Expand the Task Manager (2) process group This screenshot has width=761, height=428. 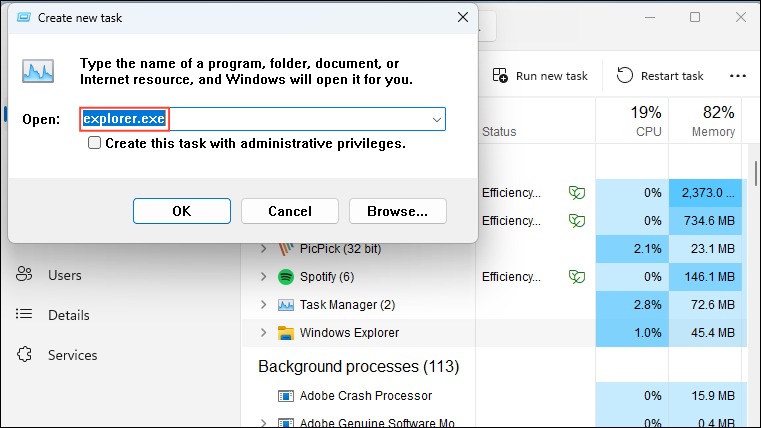pyautogui.click(x=264, y=305)
